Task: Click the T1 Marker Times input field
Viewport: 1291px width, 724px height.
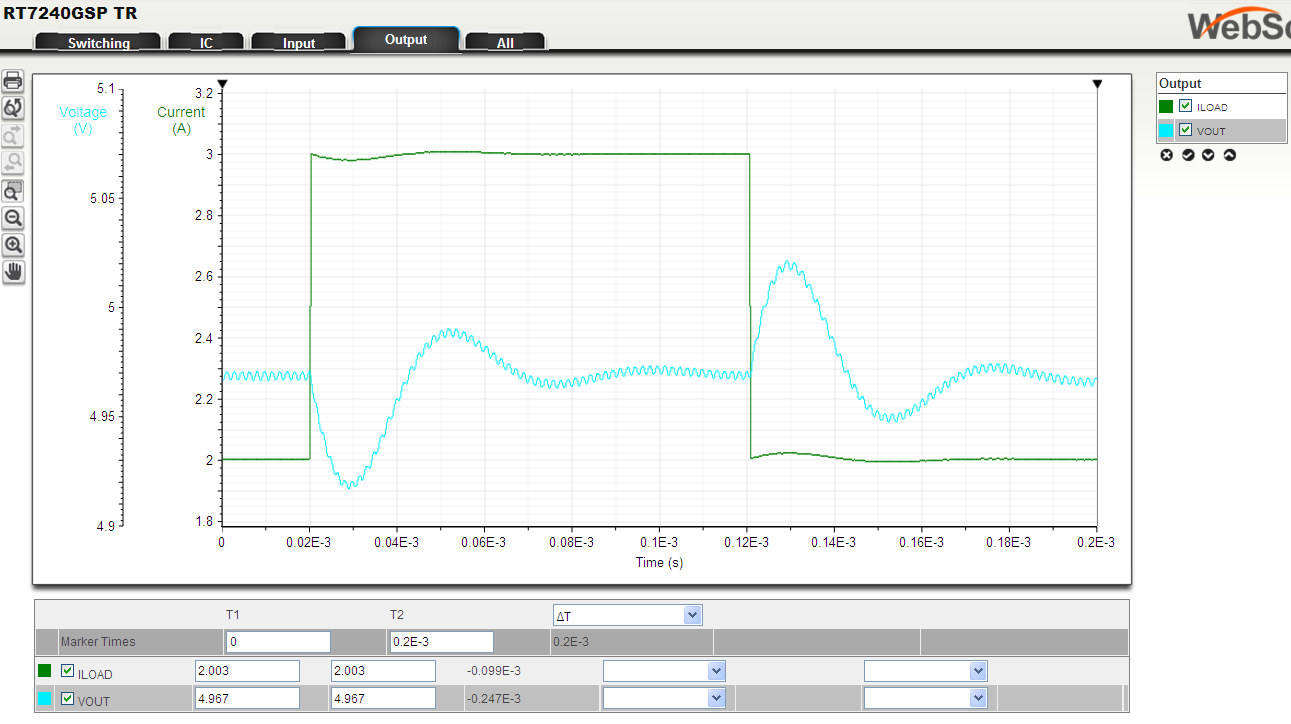Action: tap(278, 641)
